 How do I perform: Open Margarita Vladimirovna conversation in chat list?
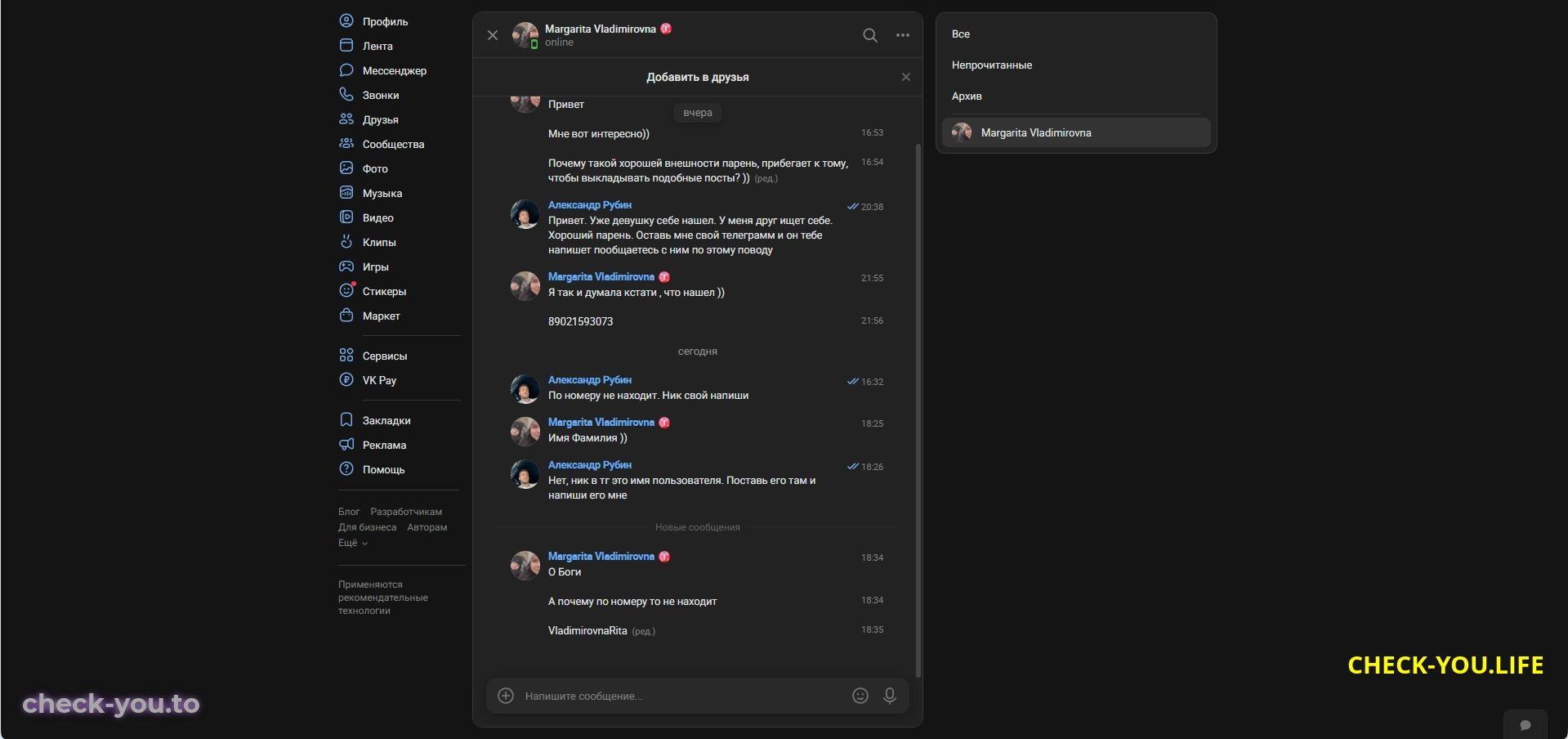point(1076,132)
